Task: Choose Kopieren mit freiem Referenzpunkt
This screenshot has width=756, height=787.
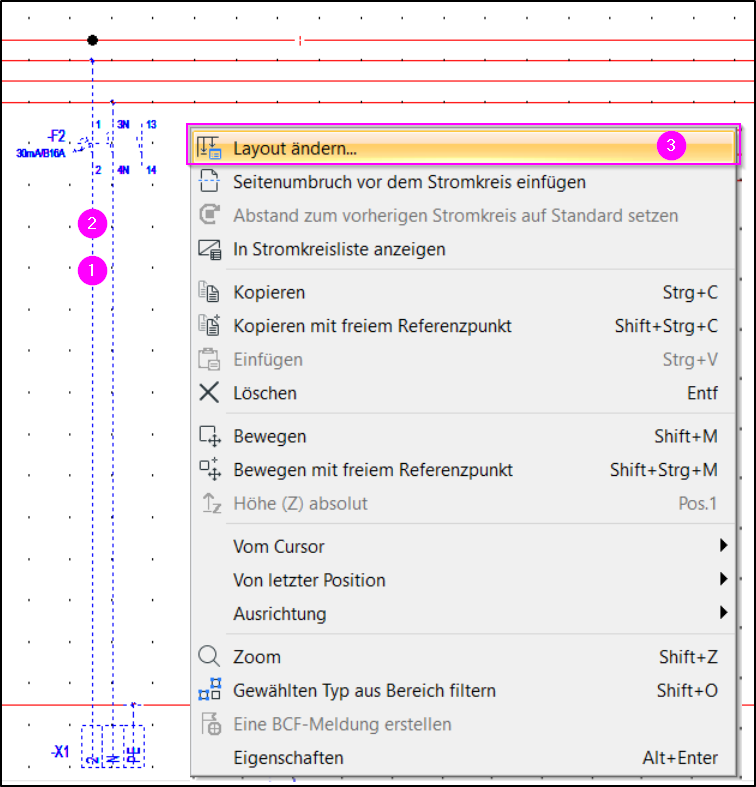Action: coord(463,326)
